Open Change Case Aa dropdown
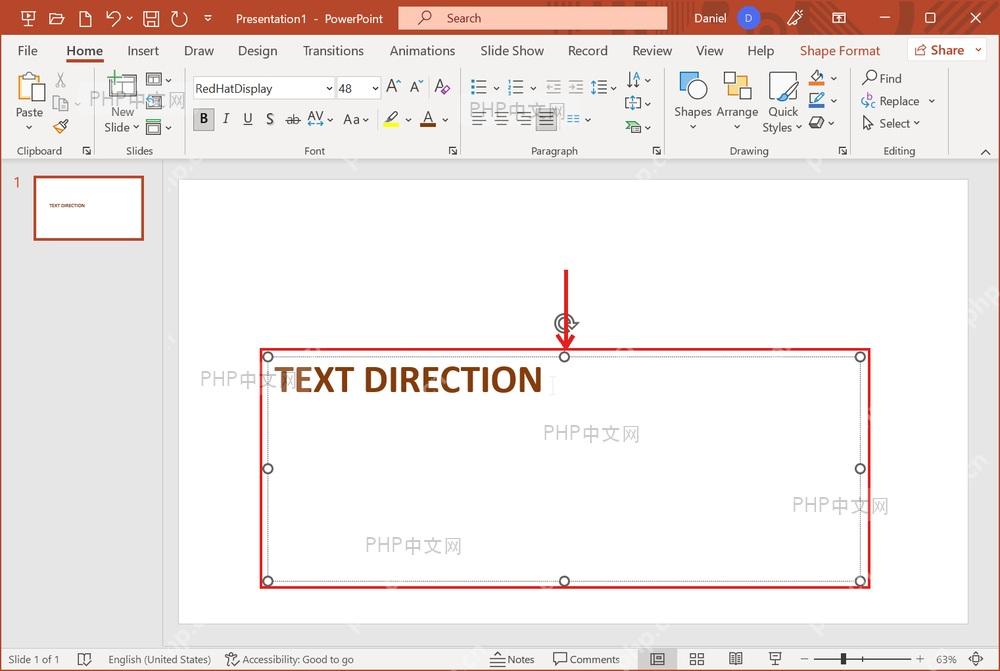This screenshot has height=671, width=1000. [356, 119]
